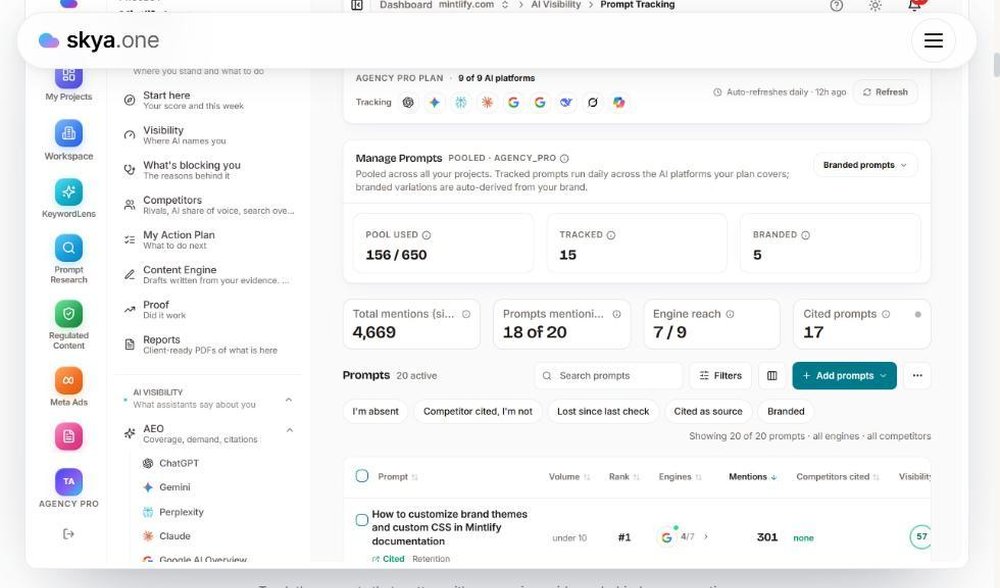
Task: Select Gemini under AEO
Action: [x=166, y=487]
